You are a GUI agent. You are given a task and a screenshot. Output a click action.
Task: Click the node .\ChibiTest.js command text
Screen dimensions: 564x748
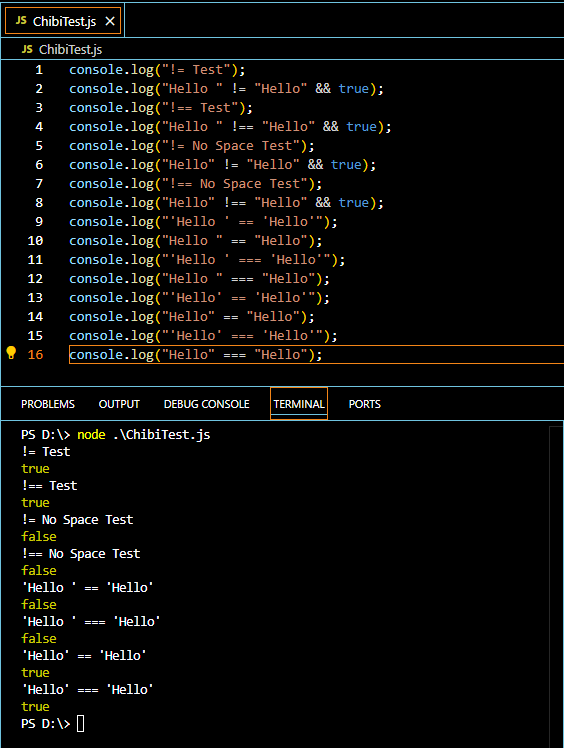pos(144,435)
